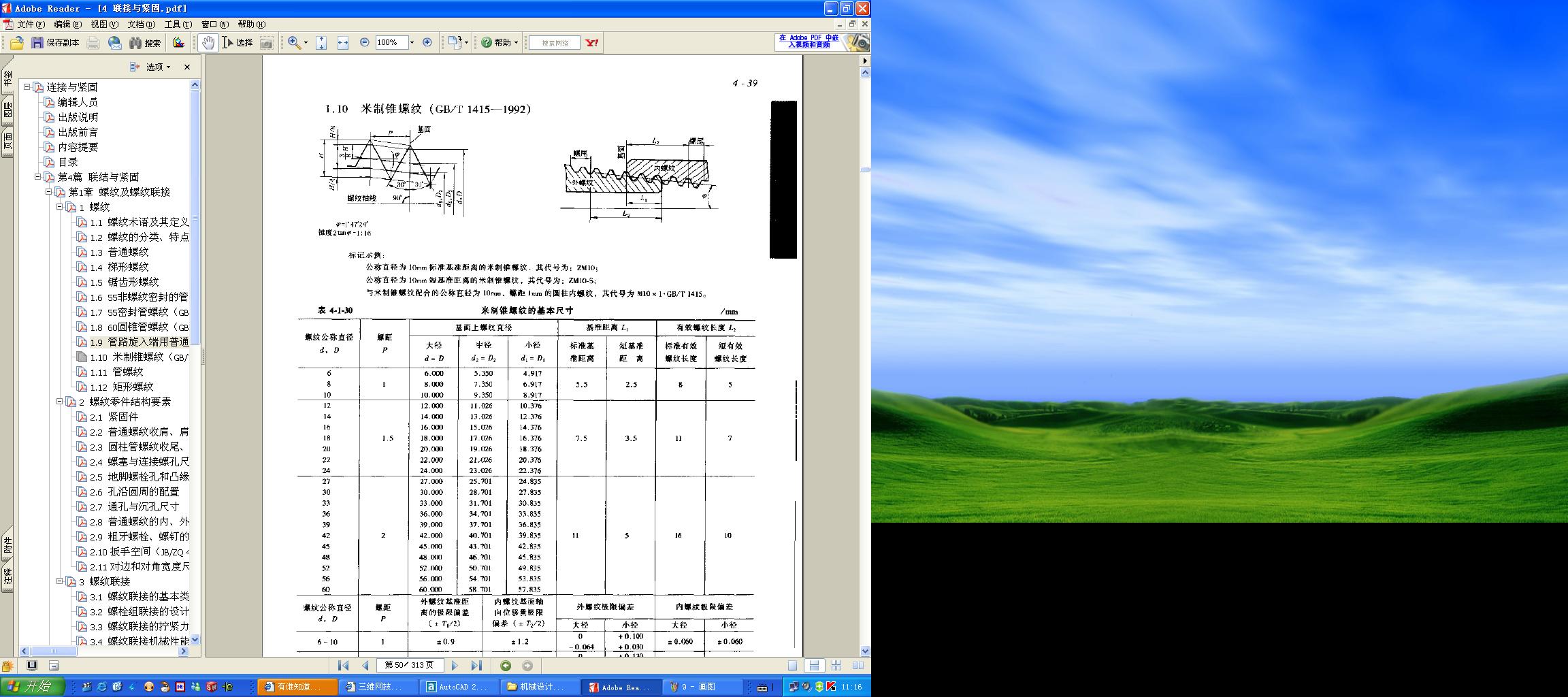The height and width of the screenshot is (697, 1568).
Task: Switch to the AutoCAD taskbar window
Action: coord(459,687)
